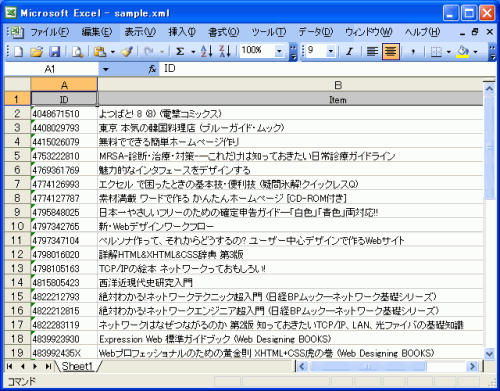This screenshot has width=500, height=391.
Task: Click the Select All corner button
Action: point(17,84)
